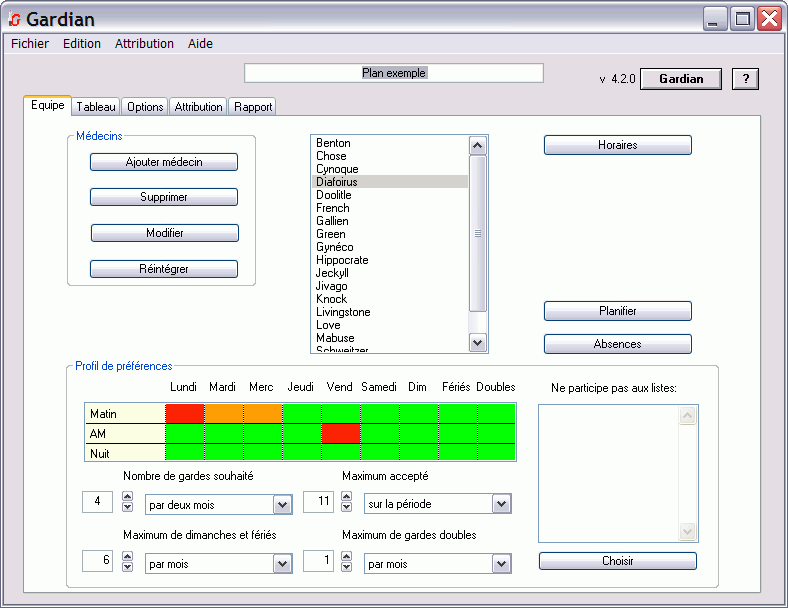The width and height of the screenshot is (788, 608).
Task: Switch to the Tableau tab
Action: point(96,107)
